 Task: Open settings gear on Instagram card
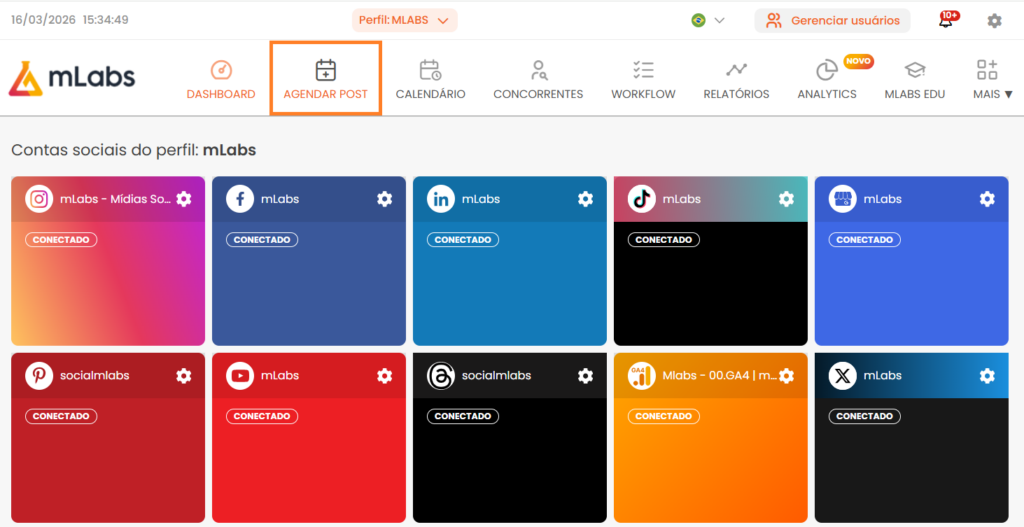184,199
